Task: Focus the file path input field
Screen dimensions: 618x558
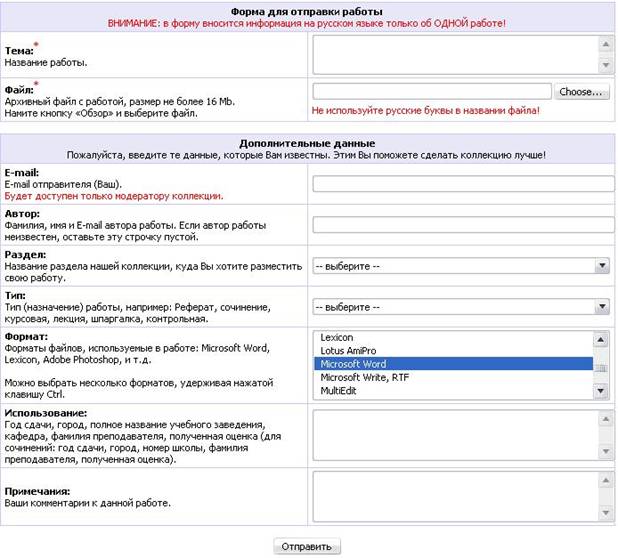Action: tap(432, 91)
